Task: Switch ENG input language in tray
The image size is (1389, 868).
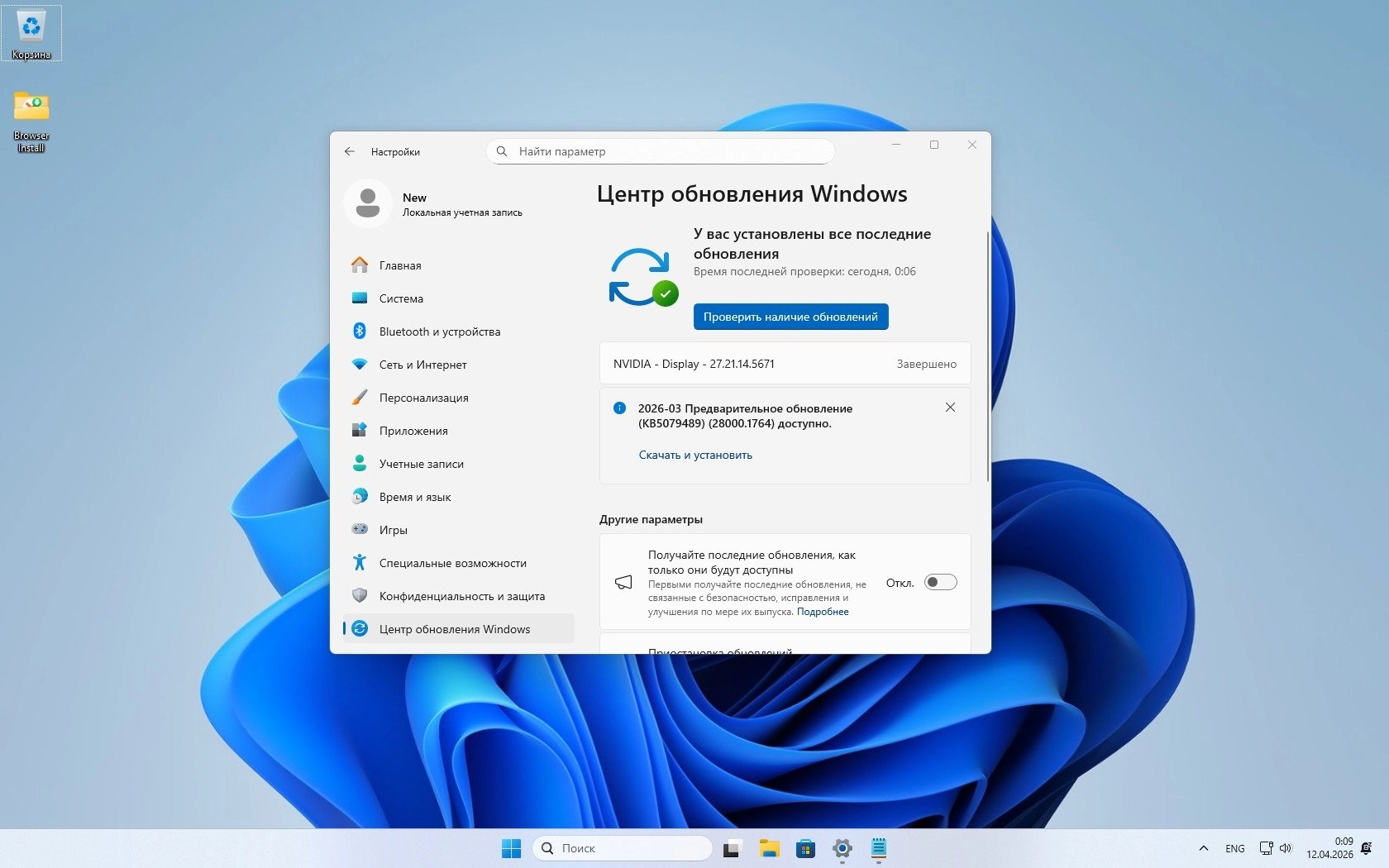Action: point(1235,848)
